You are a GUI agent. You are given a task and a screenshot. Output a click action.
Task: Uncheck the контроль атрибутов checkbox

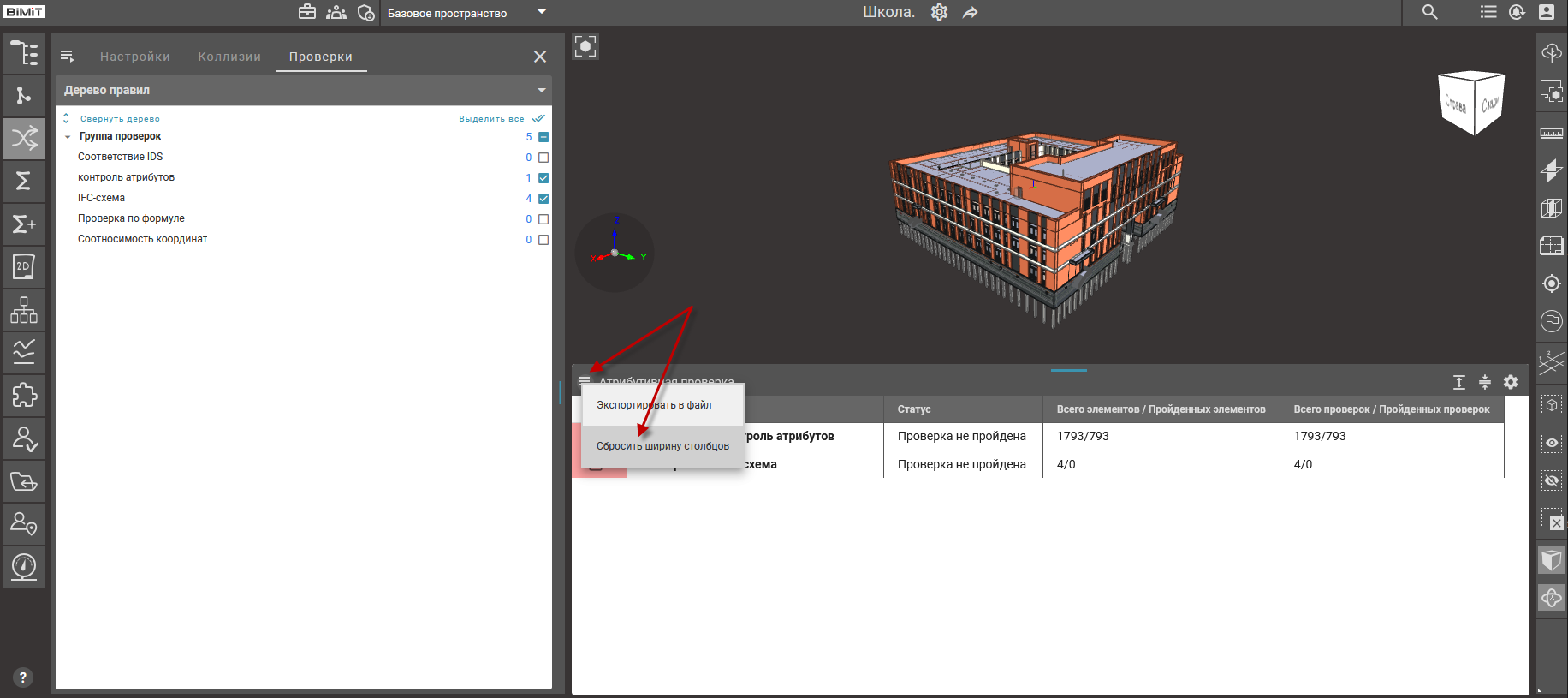pos(543,178)
